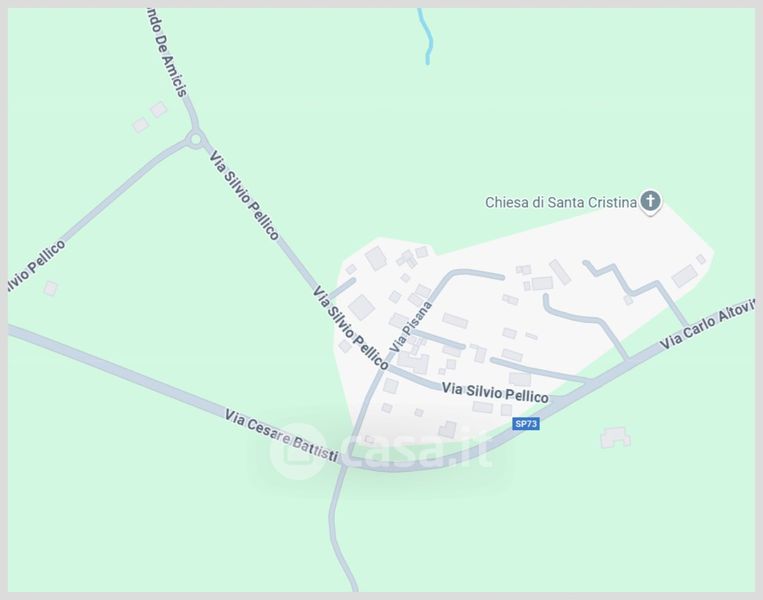Click the casa.it watermark logo
This screenshot has height=600, width=763.
coord(379,451)
